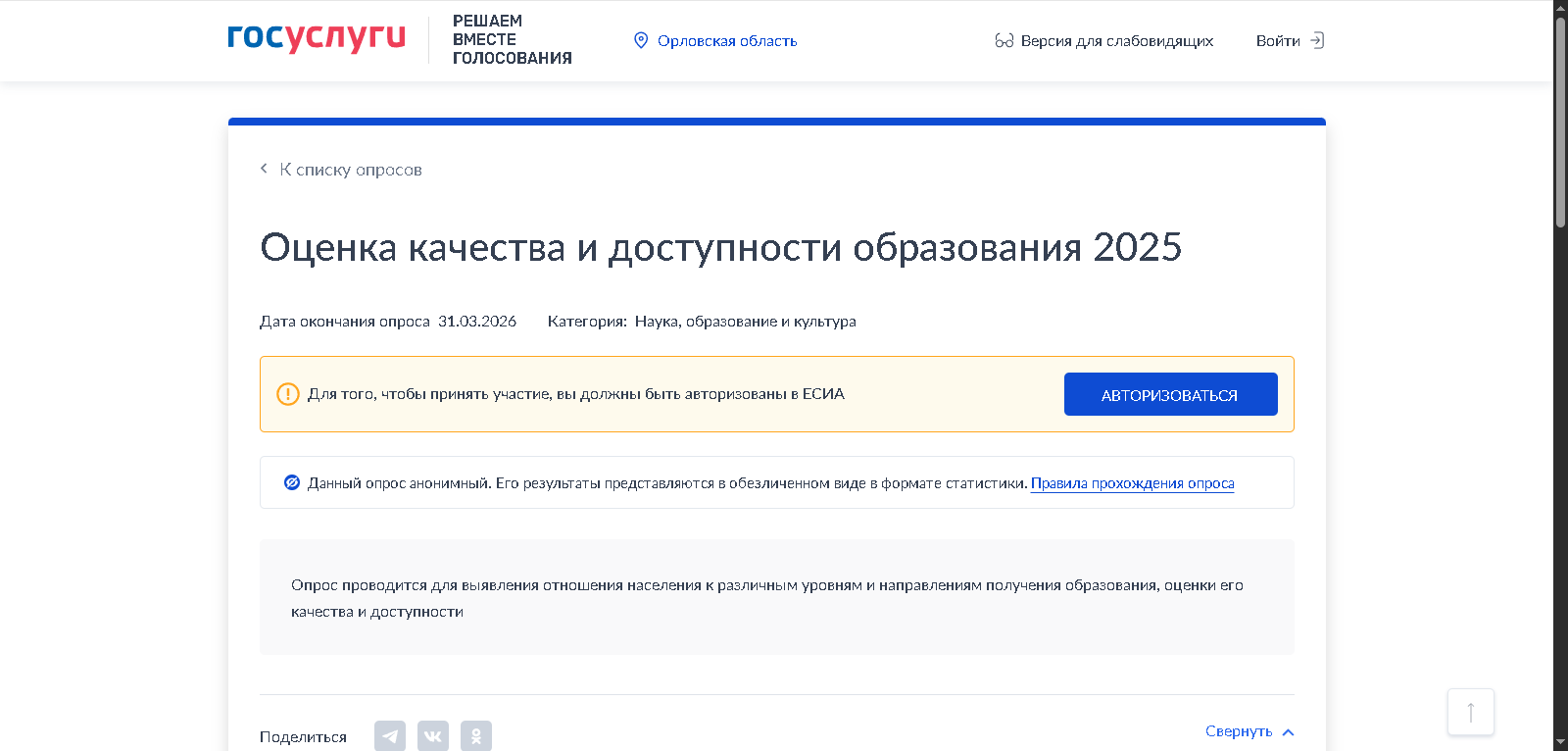
Task: Enable Версия для слабовидящих mode
Action: [x=1116, y=40]
